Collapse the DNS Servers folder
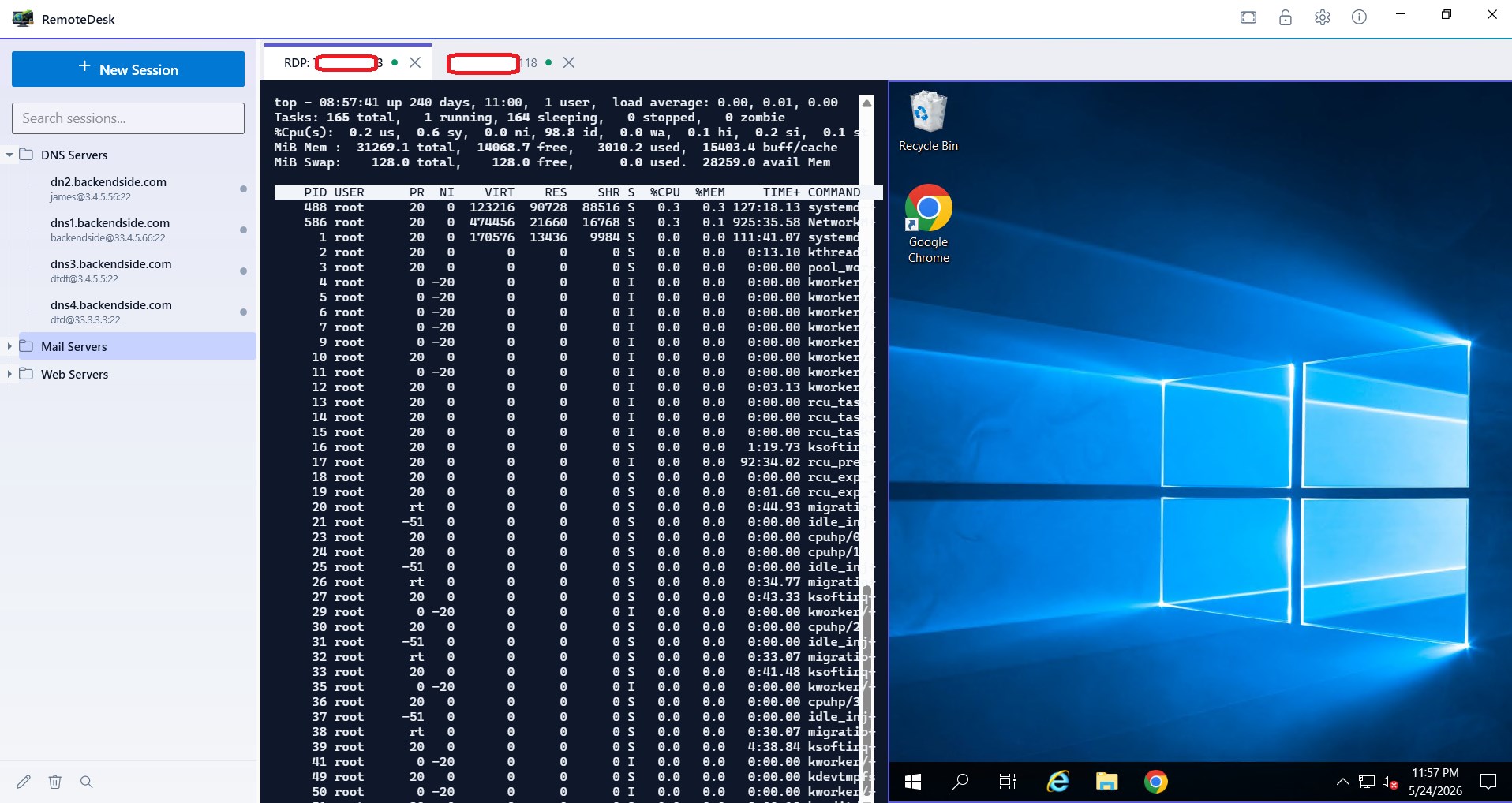The width and height of the screenshot is (1512, 803). point(9,155)
